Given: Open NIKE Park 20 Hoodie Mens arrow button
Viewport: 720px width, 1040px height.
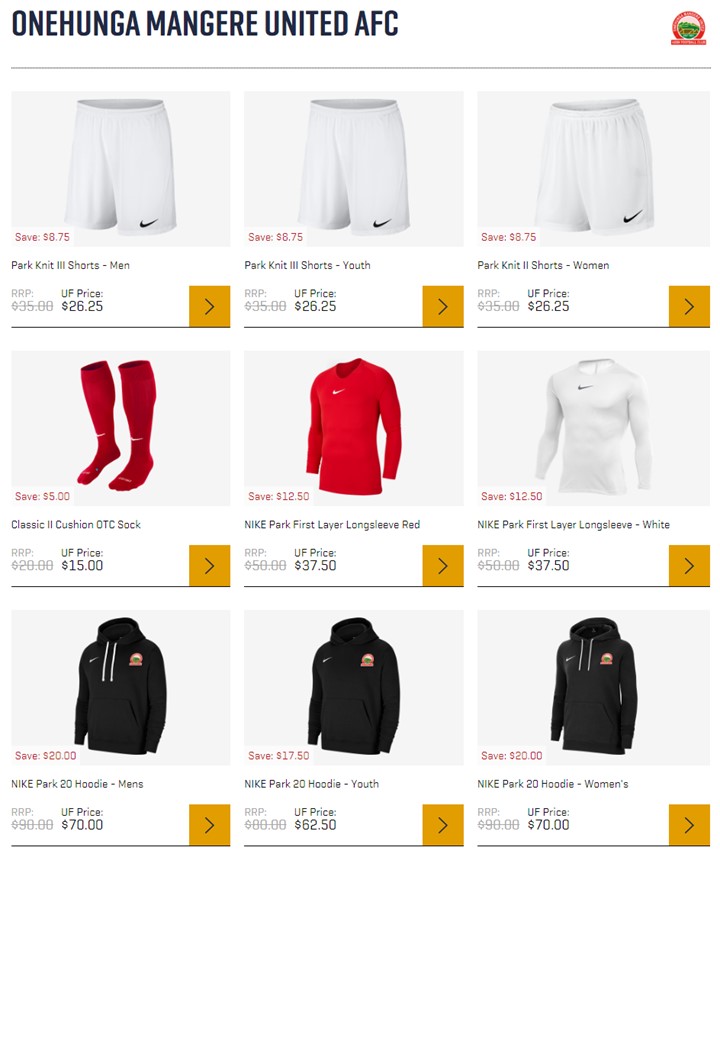Looking at the screenshot, I should pyautogui.click(x=210, y=825).
